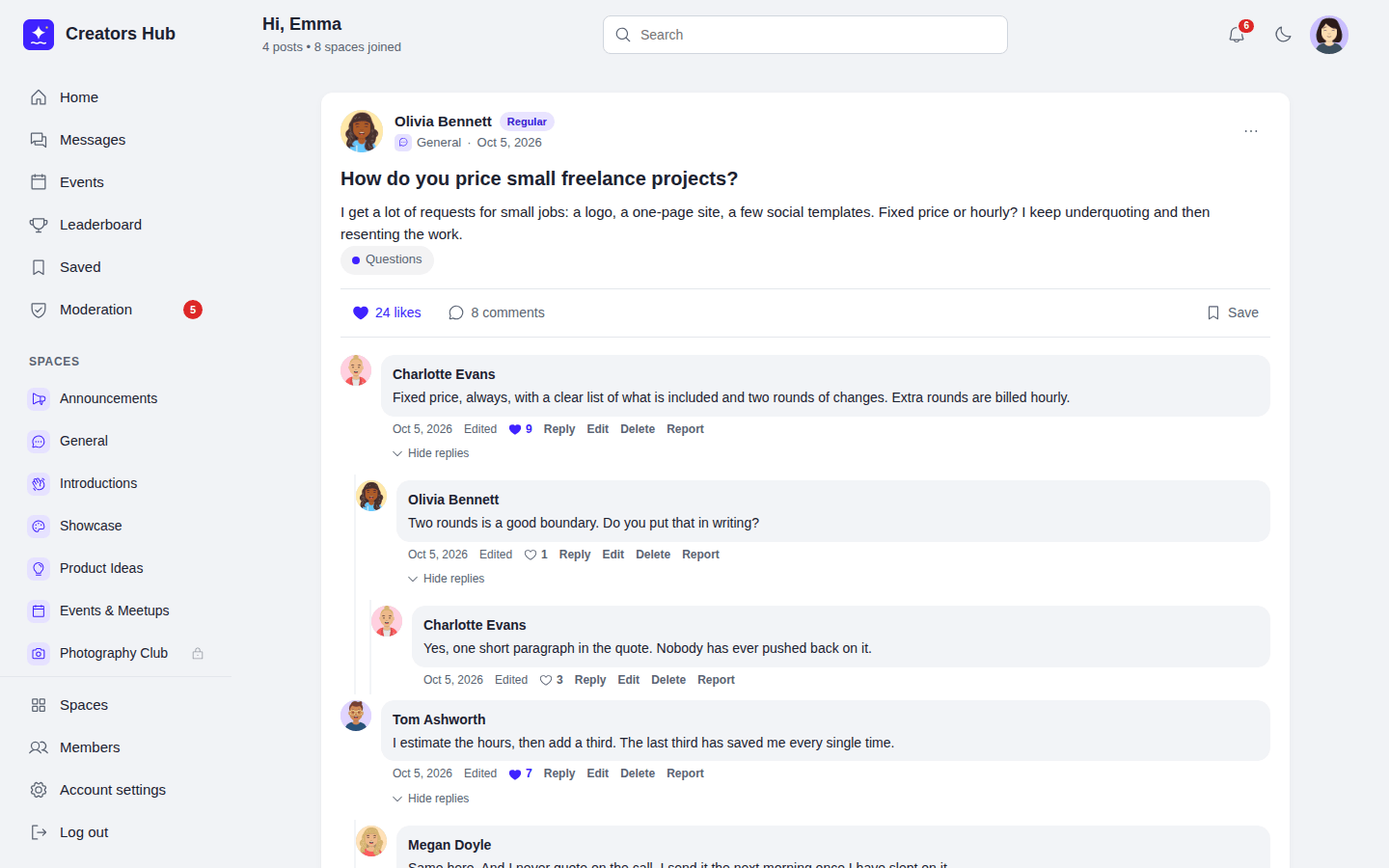Open Account settings gear icon
This screenshot has height=868, width=1389.
[x=39, y=790]
